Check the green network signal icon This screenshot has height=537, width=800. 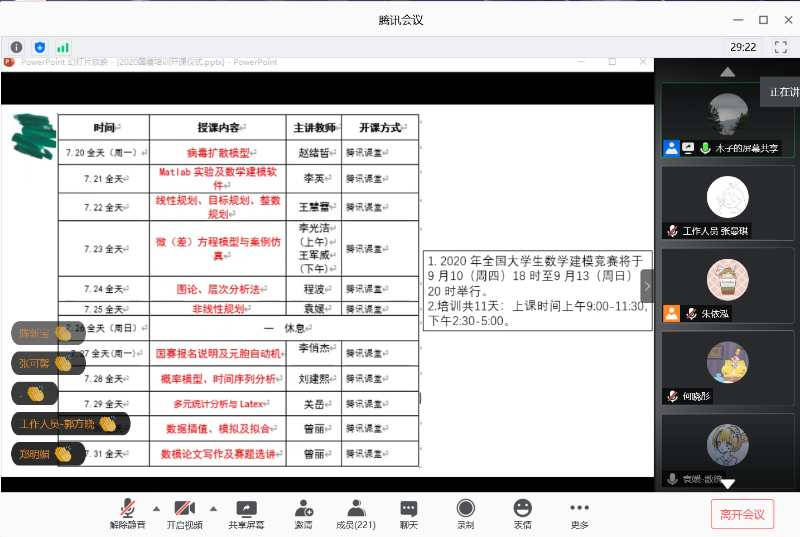pos(63,47)
